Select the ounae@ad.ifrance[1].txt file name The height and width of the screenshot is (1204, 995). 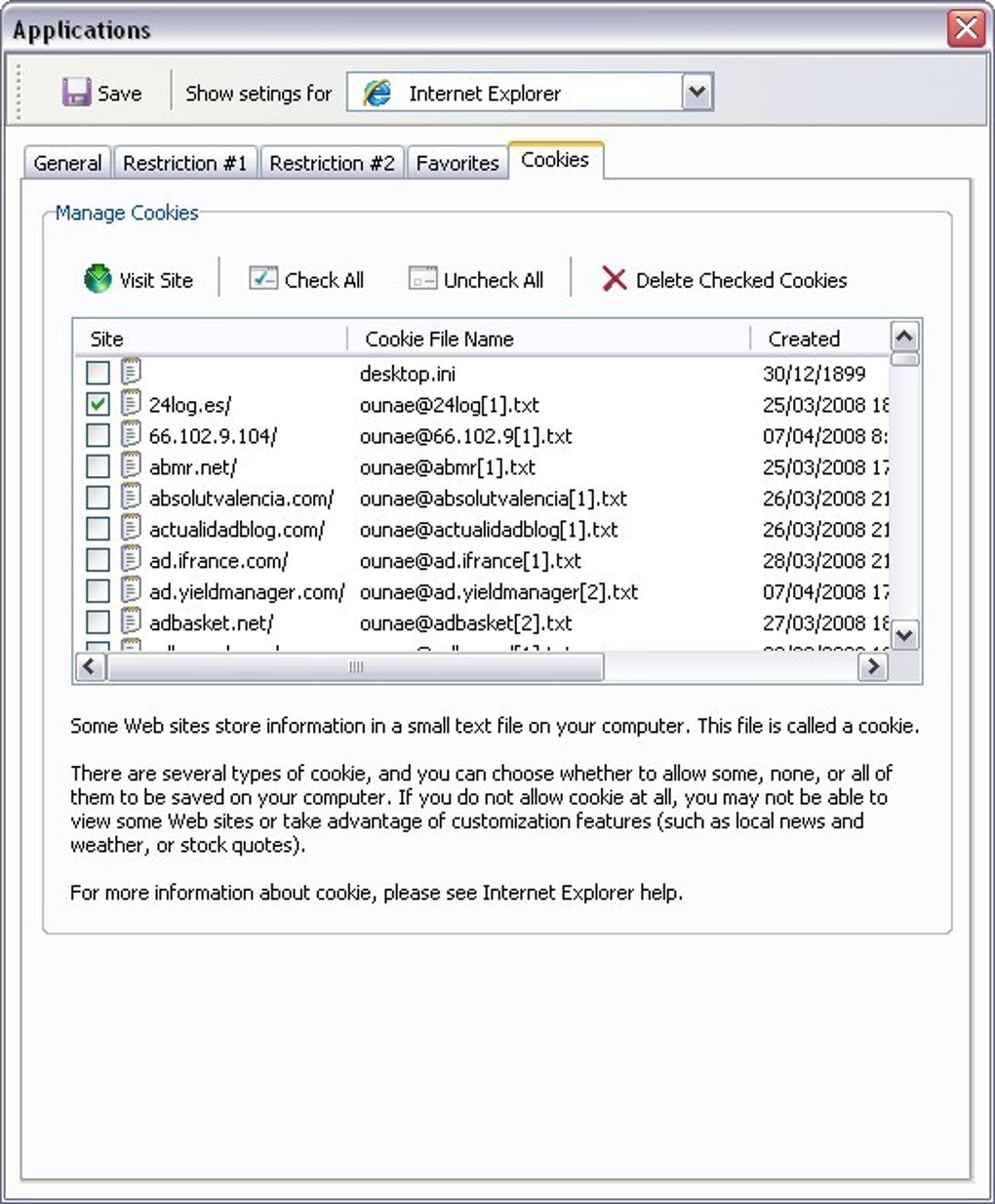[x=470, y=561]
